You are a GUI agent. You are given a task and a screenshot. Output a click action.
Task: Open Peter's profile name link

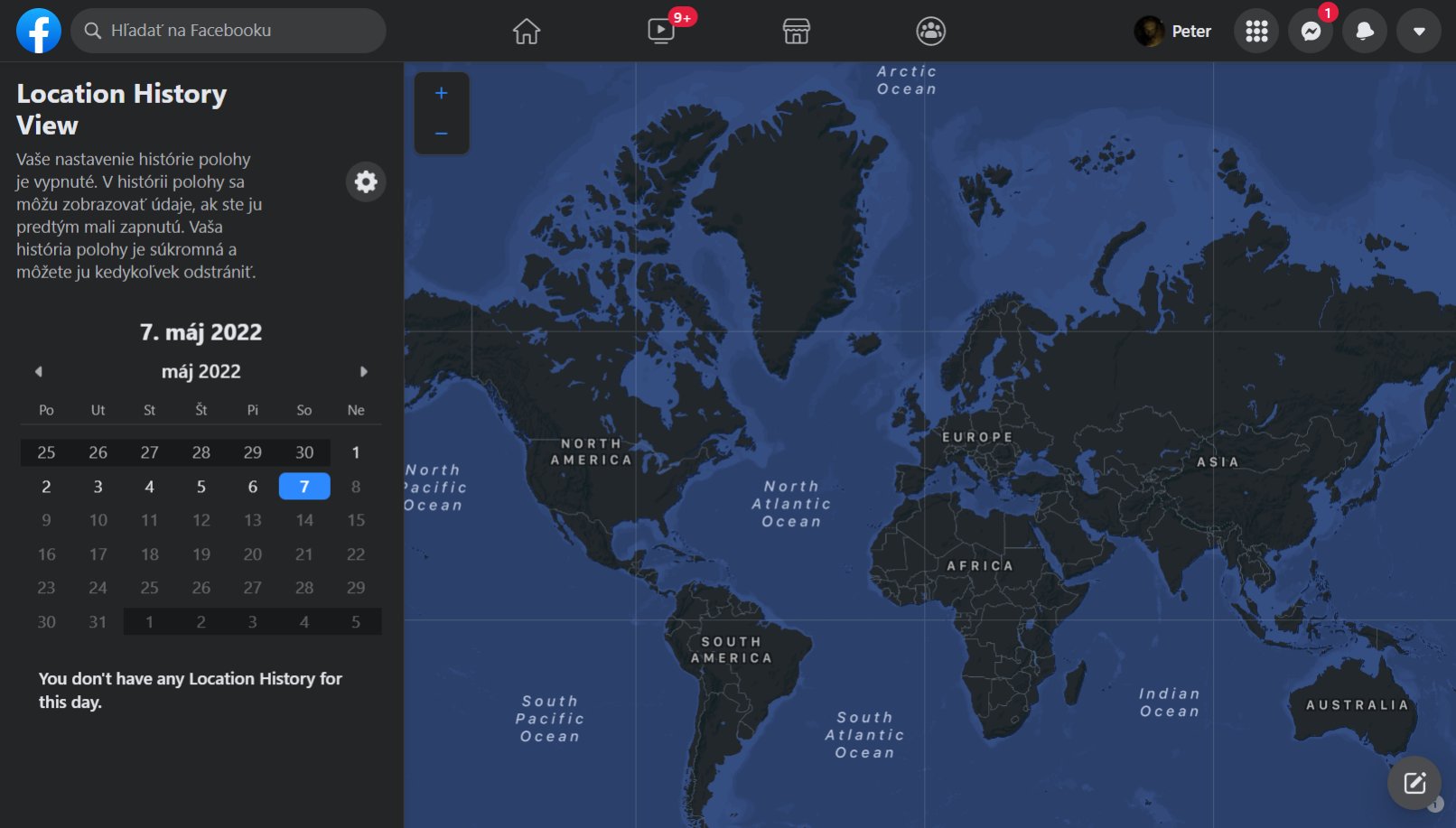click(x=1191, y=31)
